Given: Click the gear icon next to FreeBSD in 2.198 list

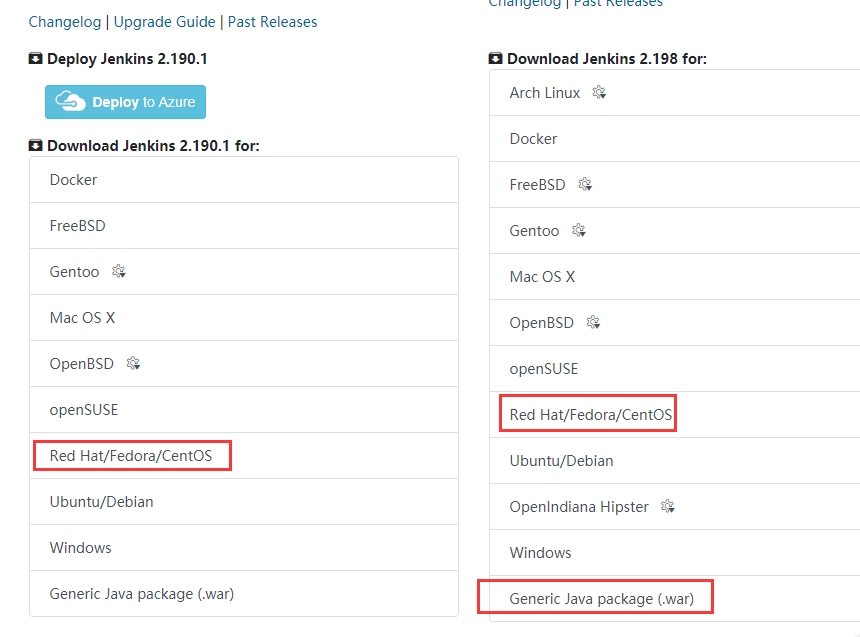Looking at the screenshot, I should click(585, 184).
